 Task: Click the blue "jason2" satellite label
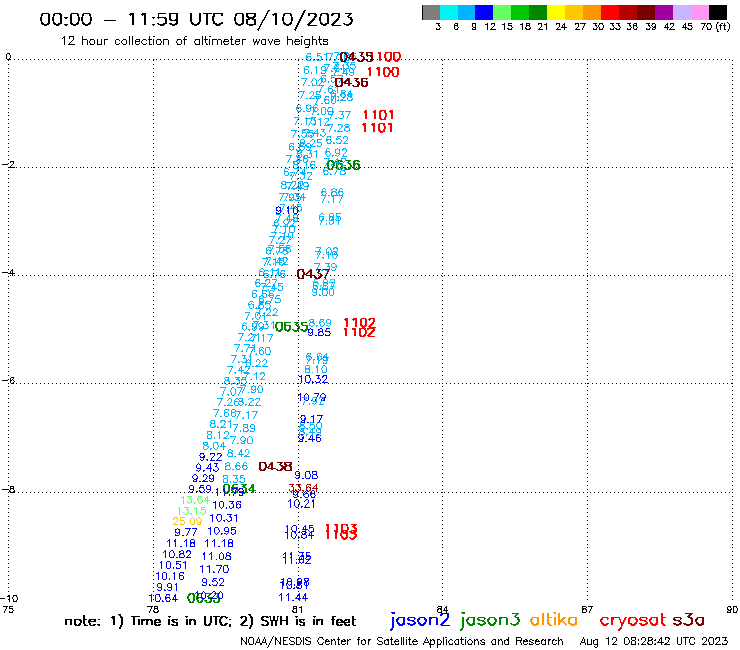click(x=420, y=620)
